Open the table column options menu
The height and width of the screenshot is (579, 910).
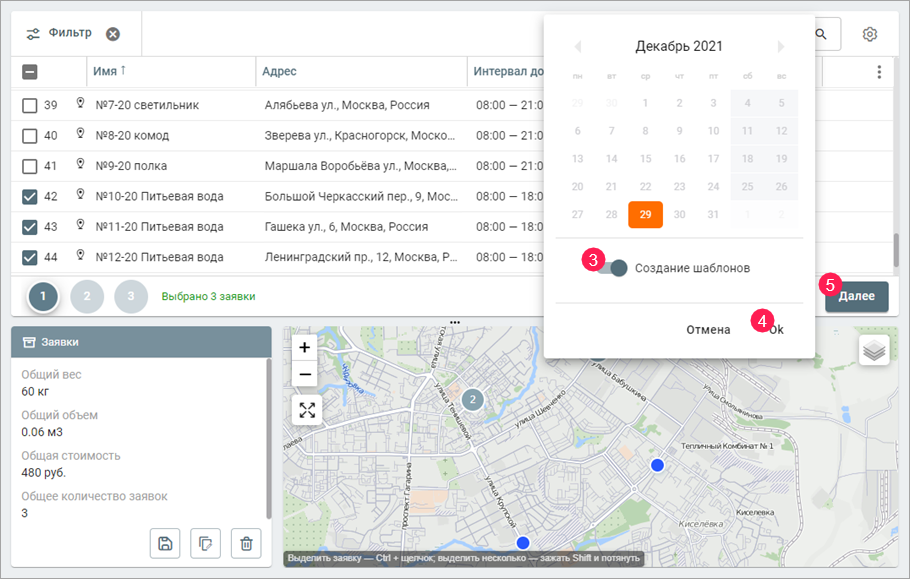pyautogui.click(x=879, y=72)
